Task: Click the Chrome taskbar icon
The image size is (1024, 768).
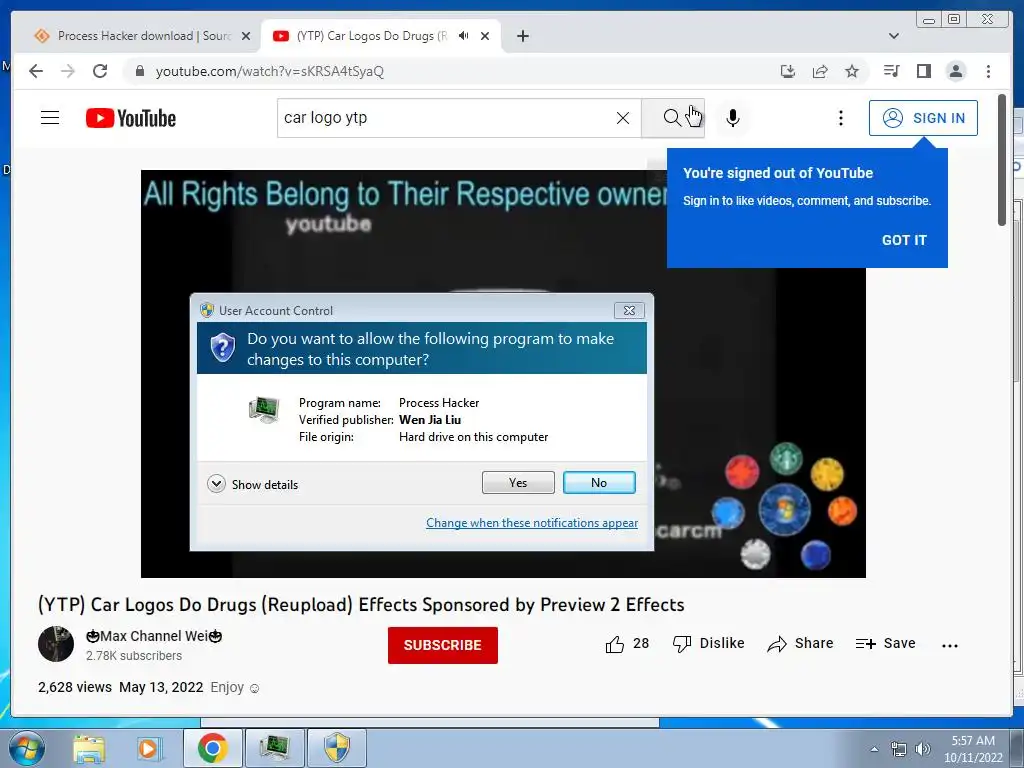Action: coord(212,748)
